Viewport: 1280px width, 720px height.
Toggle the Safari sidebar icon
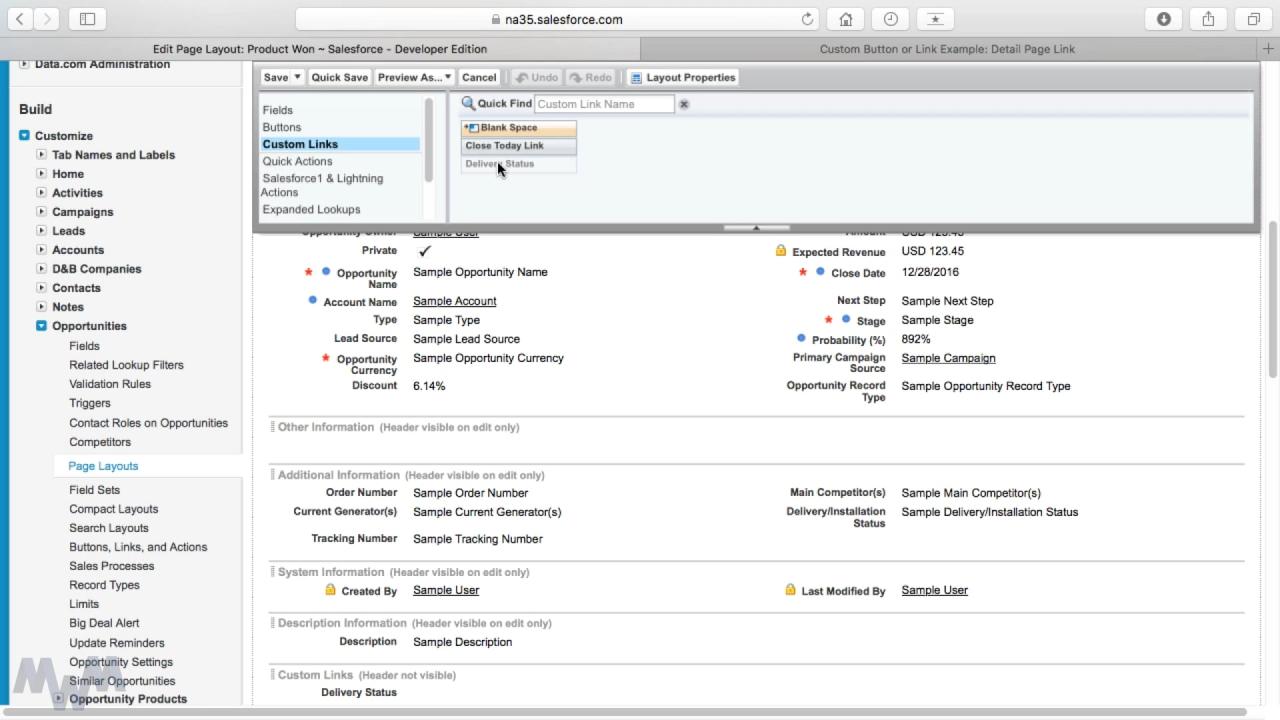87,19
